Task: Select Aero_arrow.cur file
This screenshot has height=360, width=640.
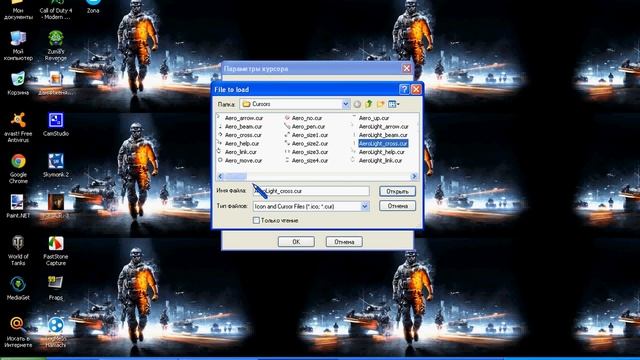Action: click(x=244, y=118)
